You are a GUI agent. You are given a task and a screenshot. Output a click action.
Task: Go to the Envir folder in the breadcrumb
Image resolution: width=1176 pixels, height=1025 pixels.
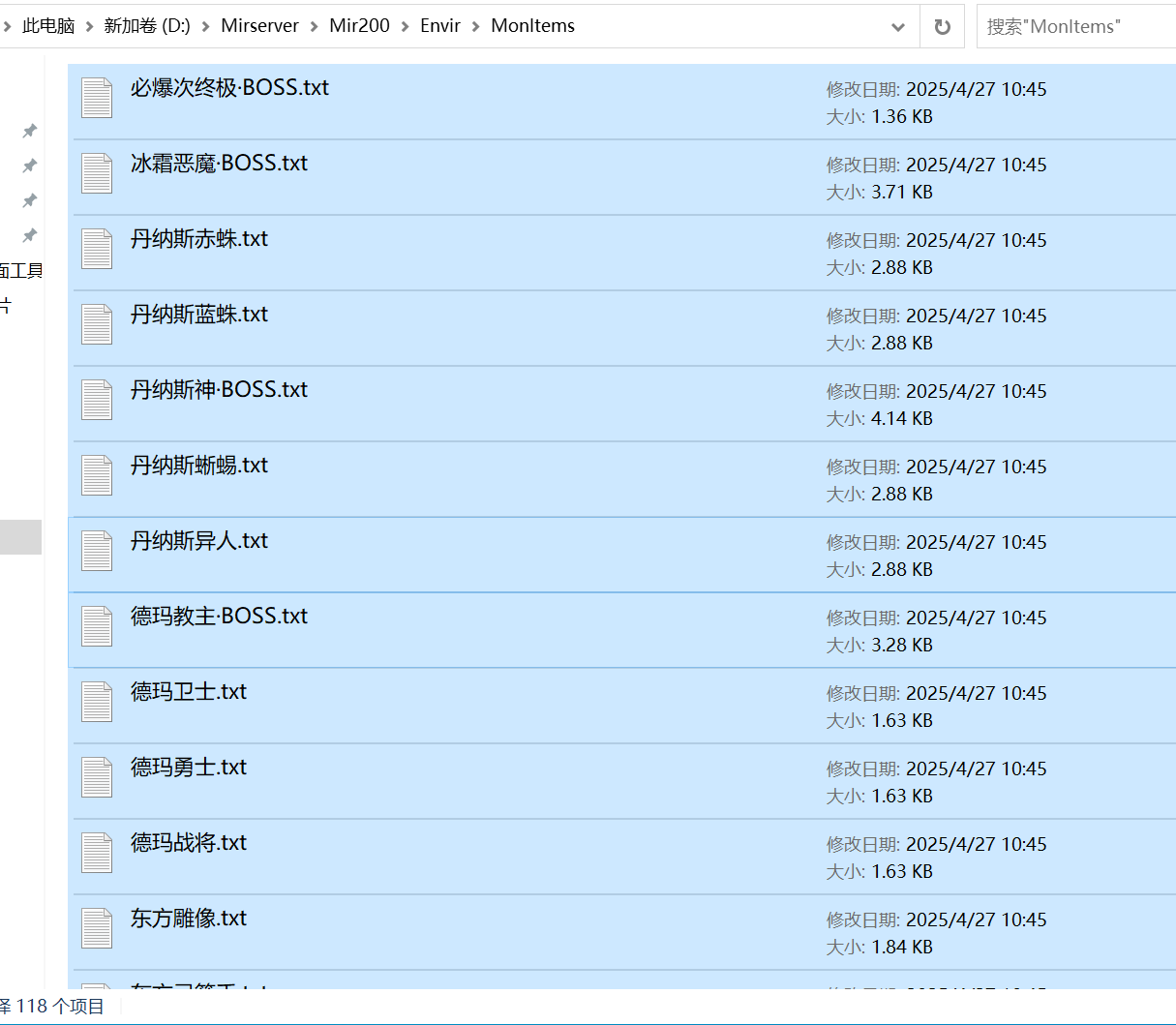440,26
